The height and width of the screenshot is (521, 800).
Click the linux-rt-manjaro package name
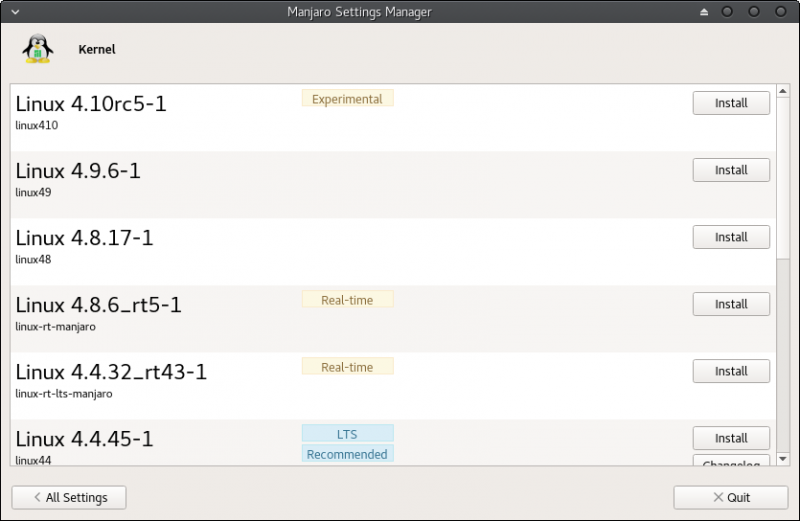[55, 327]
